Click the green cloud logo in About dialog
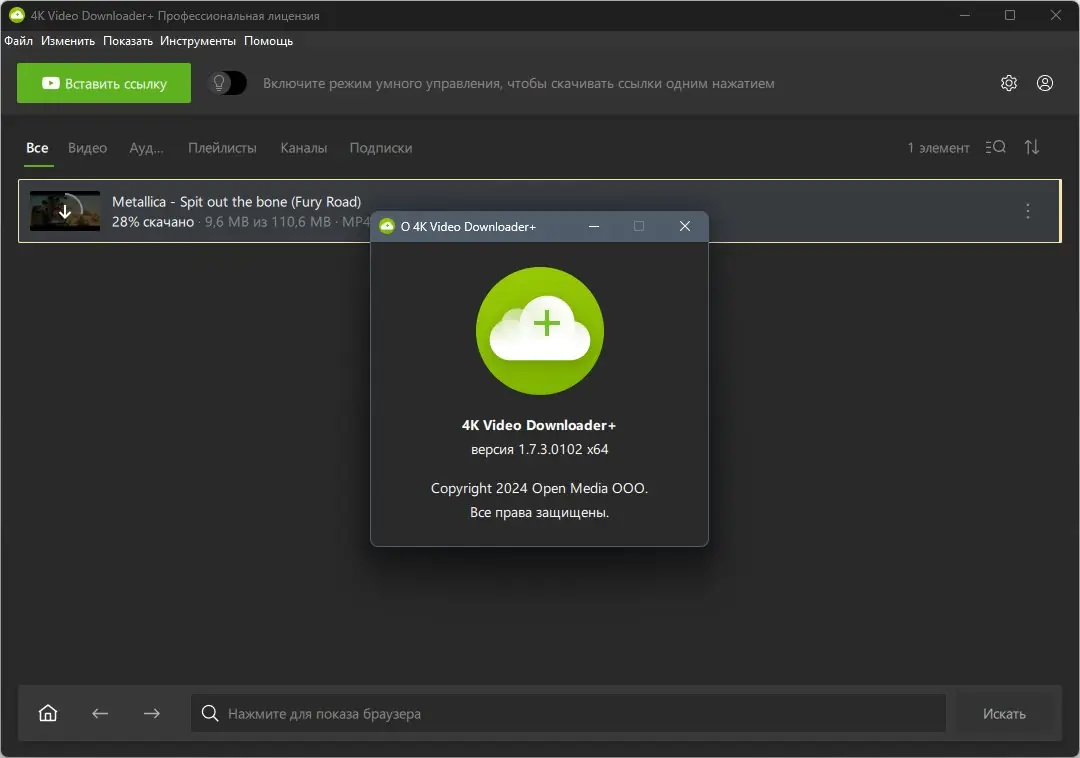1080x758 pixels. (x=539, y=331)
